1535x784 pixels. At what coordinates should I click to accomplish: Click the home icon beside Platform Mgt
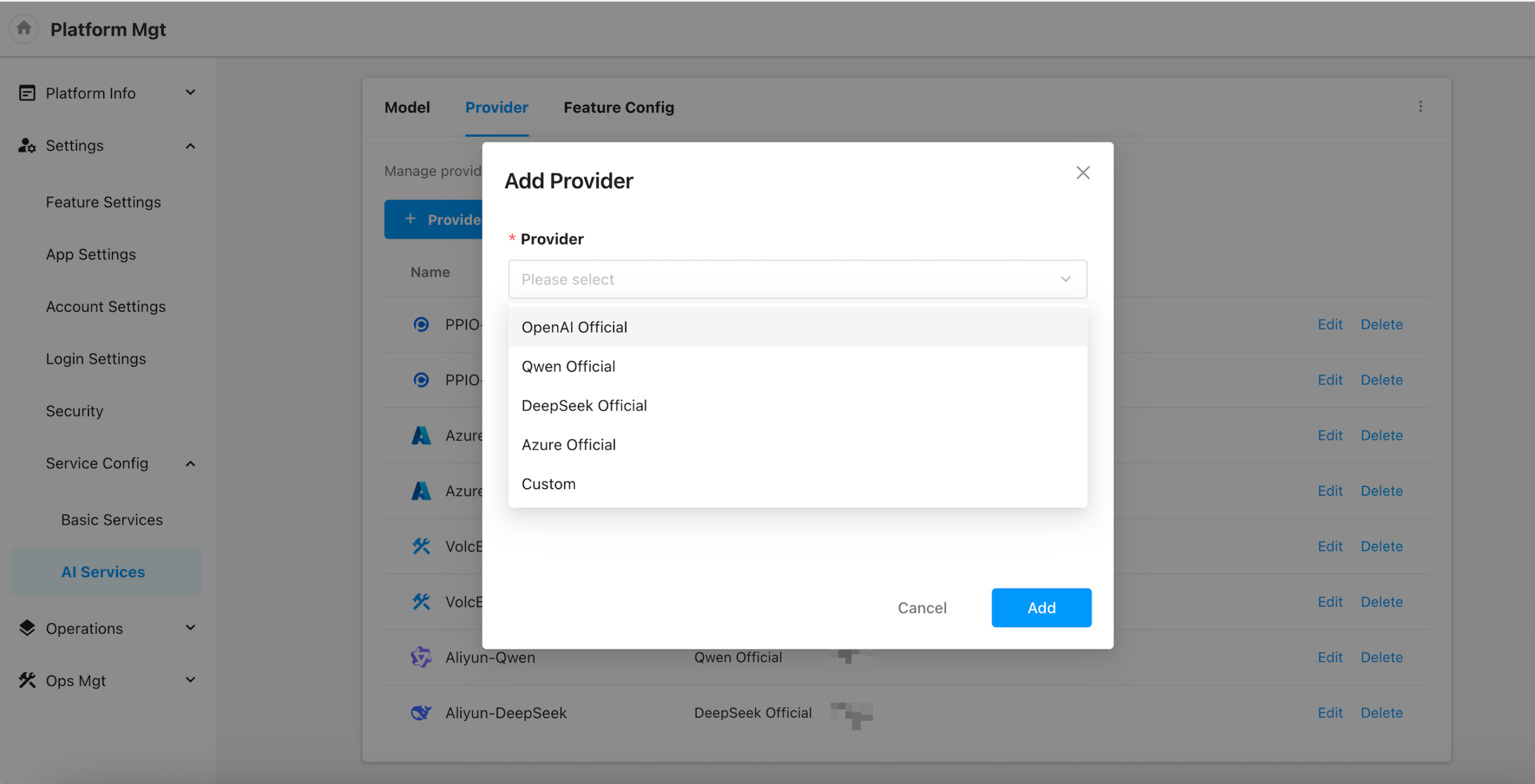[24, 28]
